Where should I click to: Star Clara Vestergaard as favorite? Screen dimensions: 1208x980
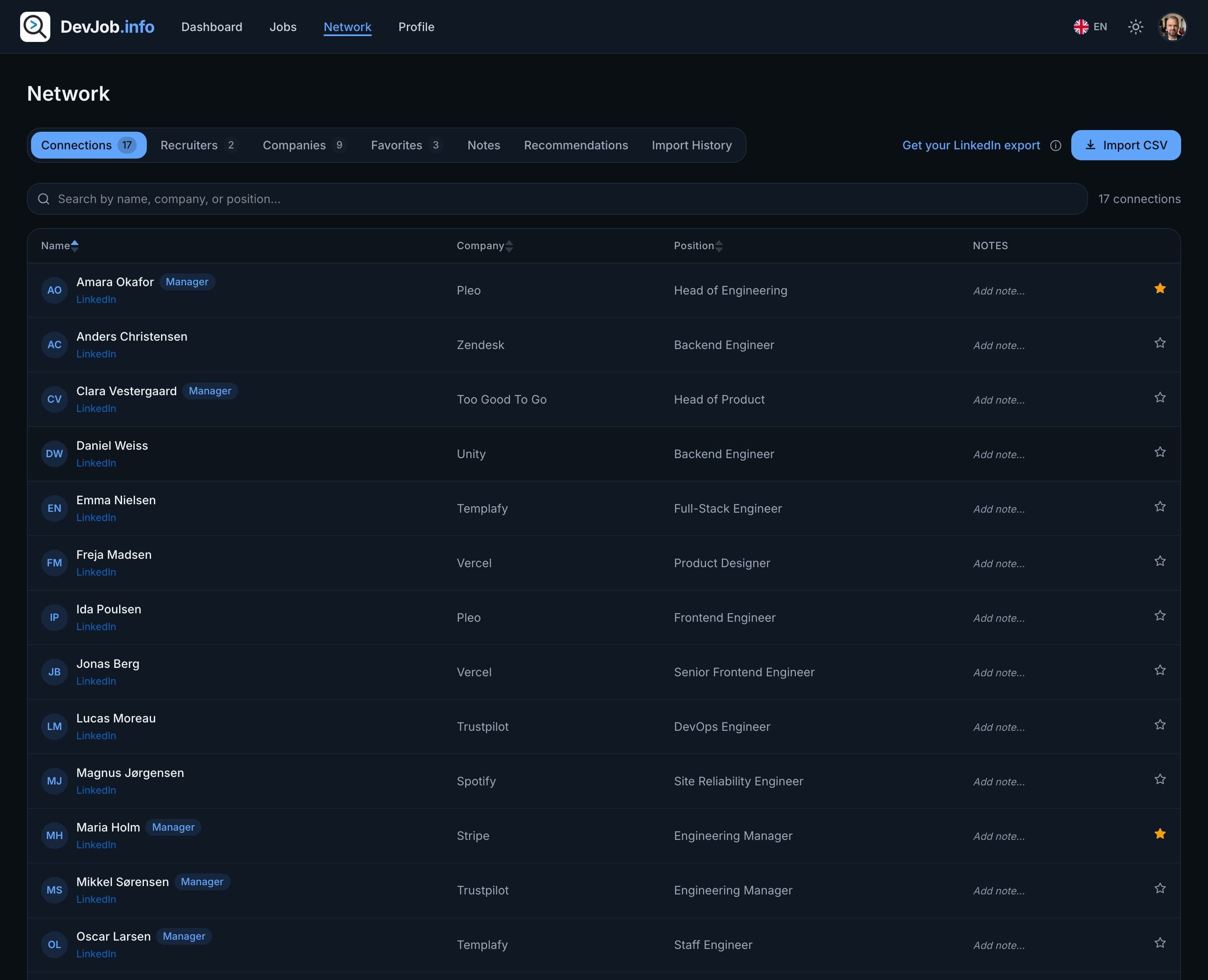click(1160, 397)
